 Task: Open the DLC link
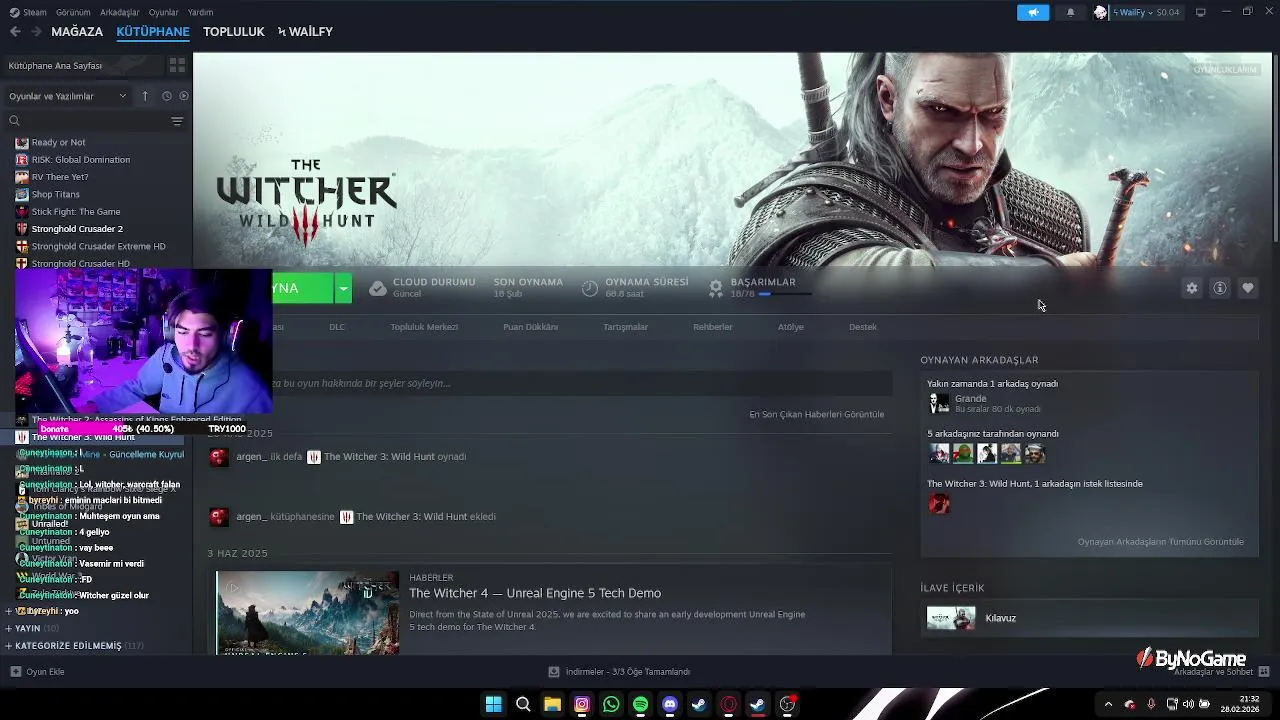tap(337, 327)
